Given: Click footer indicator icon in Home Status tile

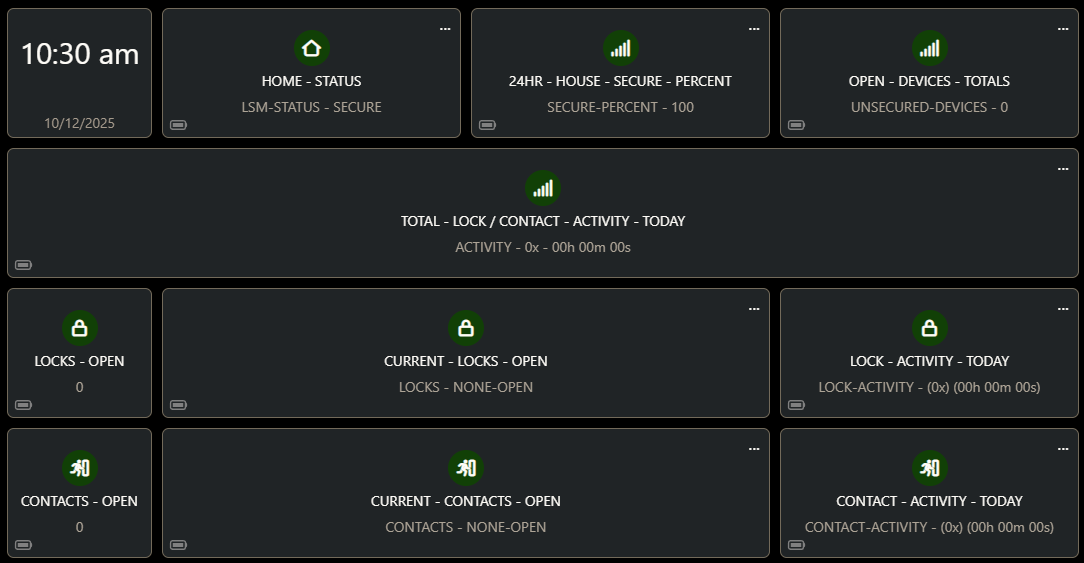Looking at the screenshot, I should pos(178,125).
